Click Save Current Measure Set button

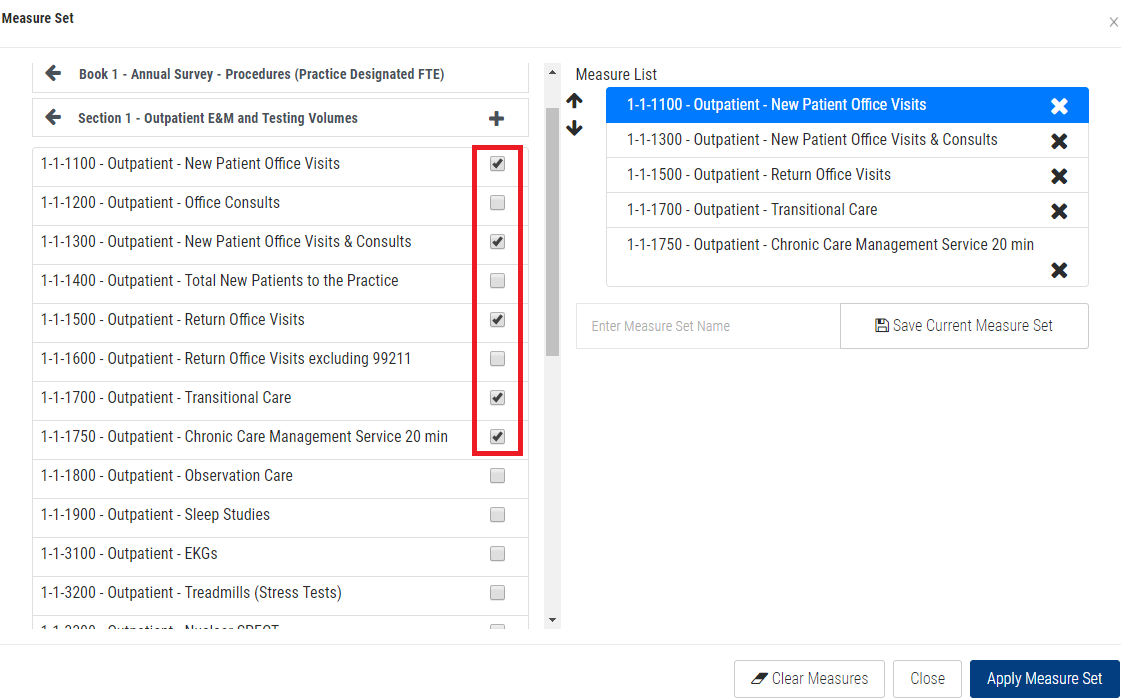[x=963, y=326]
